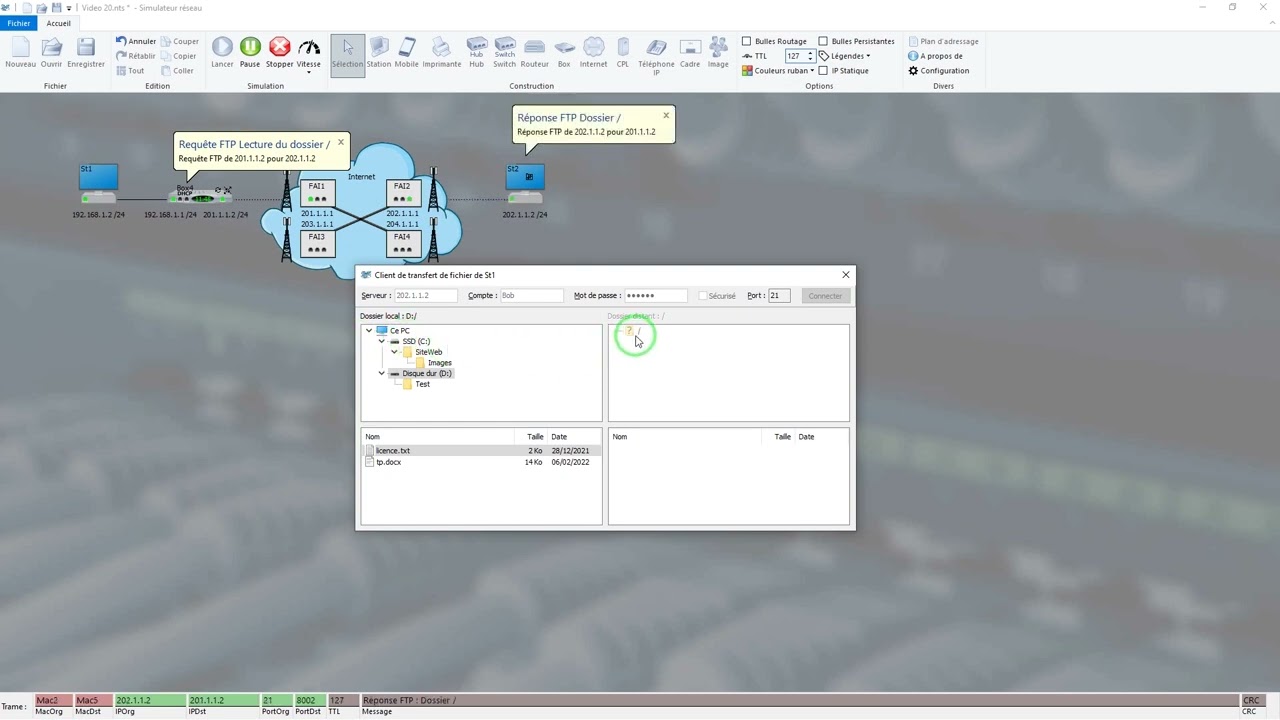Redo with Rétablir

[136, 56]
